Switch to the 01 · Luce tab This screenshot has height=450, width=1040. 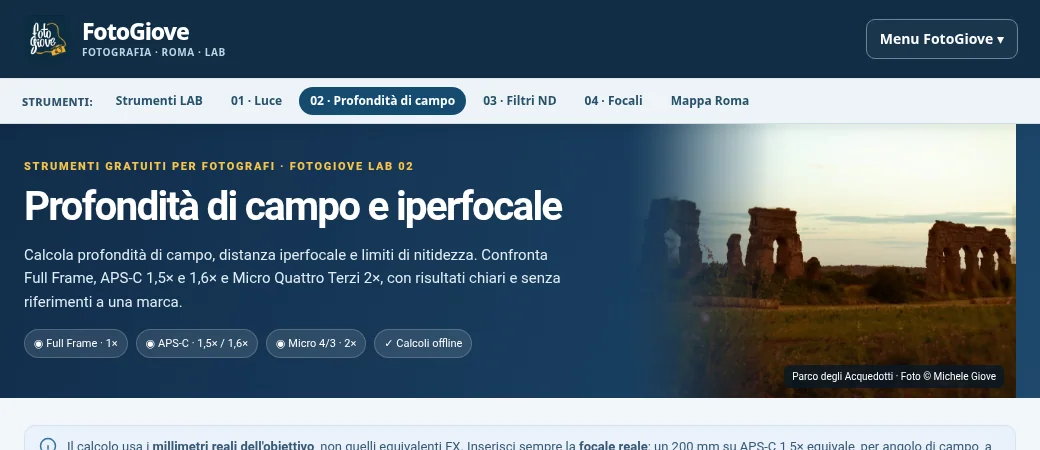256,101
